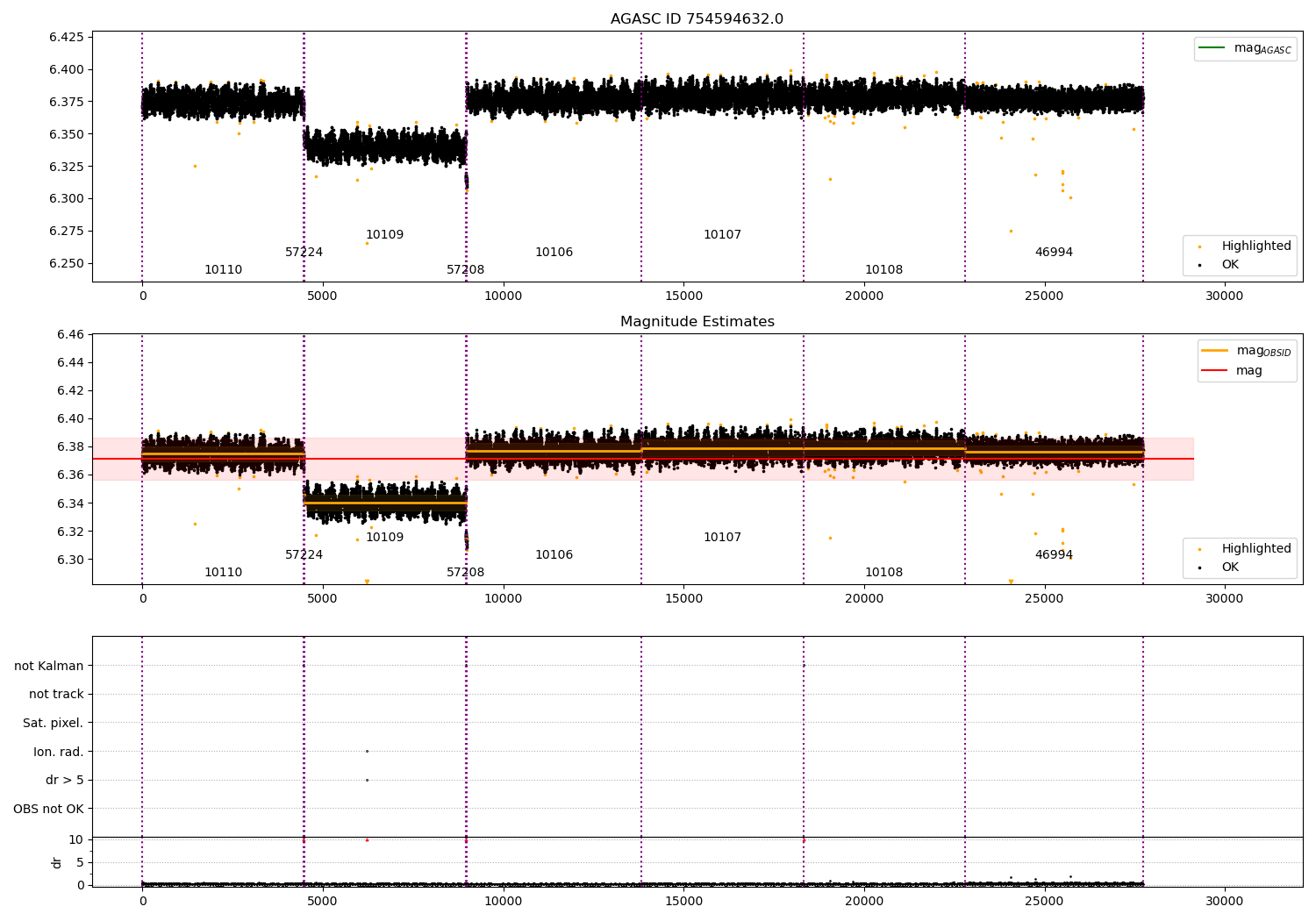
Task: Click OBSID label 57224 in the Magnitude Estimates plot
Action: (x=304, y=555)
